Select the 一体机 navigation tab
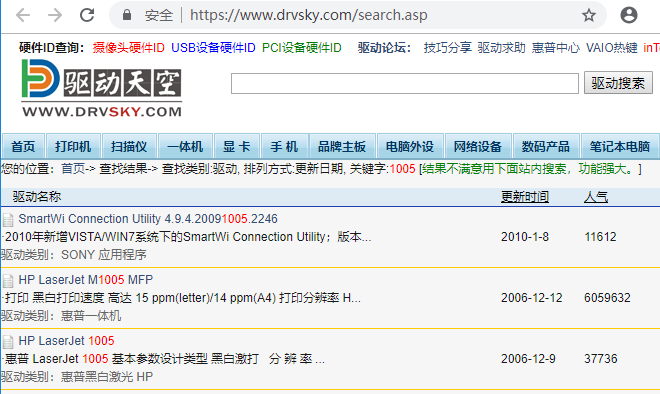 (x=185, y=146)
